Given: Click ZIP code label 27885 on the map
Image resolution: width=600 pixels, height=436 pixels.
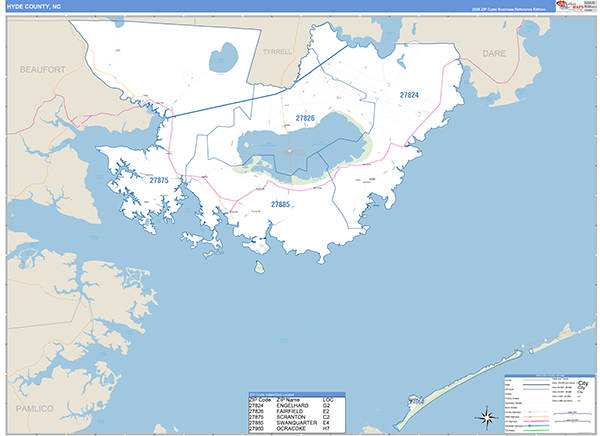Looking at the screenshot, I should pyautogui.click(x=280, y=204).
